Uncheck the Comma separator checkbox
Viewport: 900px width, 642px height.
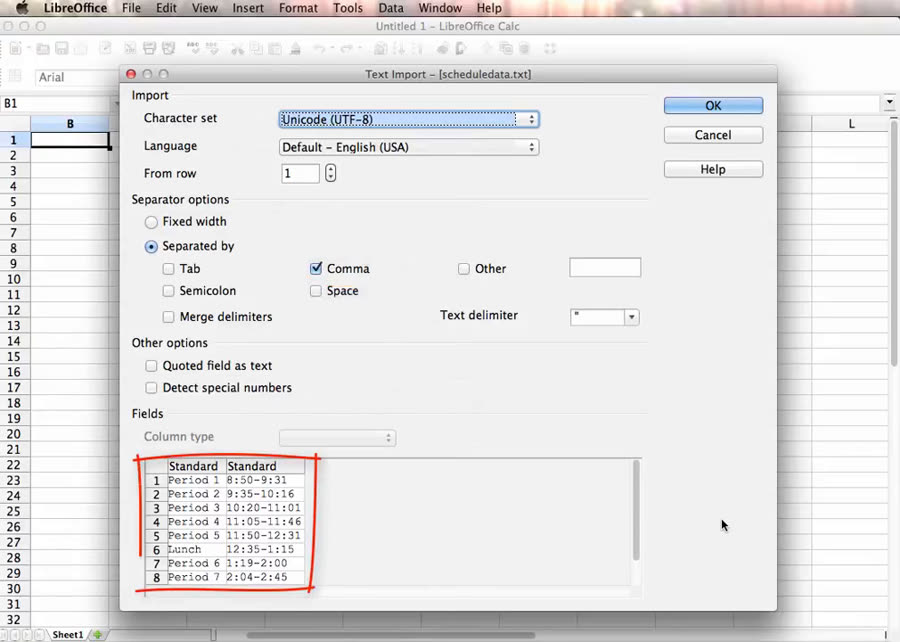point(316,268)
